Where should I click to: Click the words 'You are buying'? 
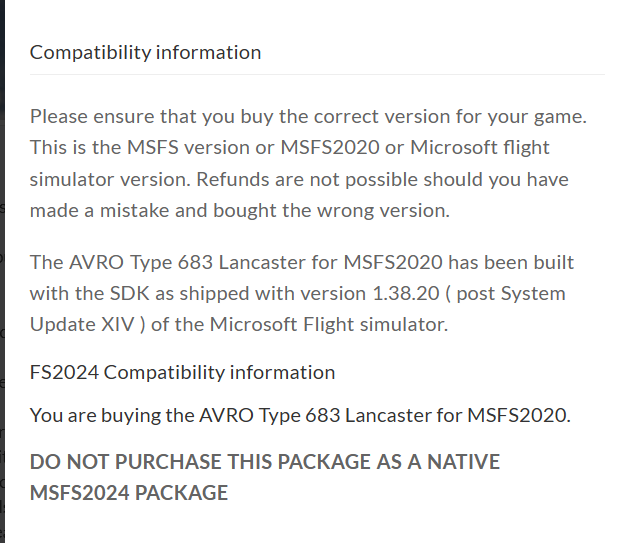pyautogui.click(x=95, y=416)
